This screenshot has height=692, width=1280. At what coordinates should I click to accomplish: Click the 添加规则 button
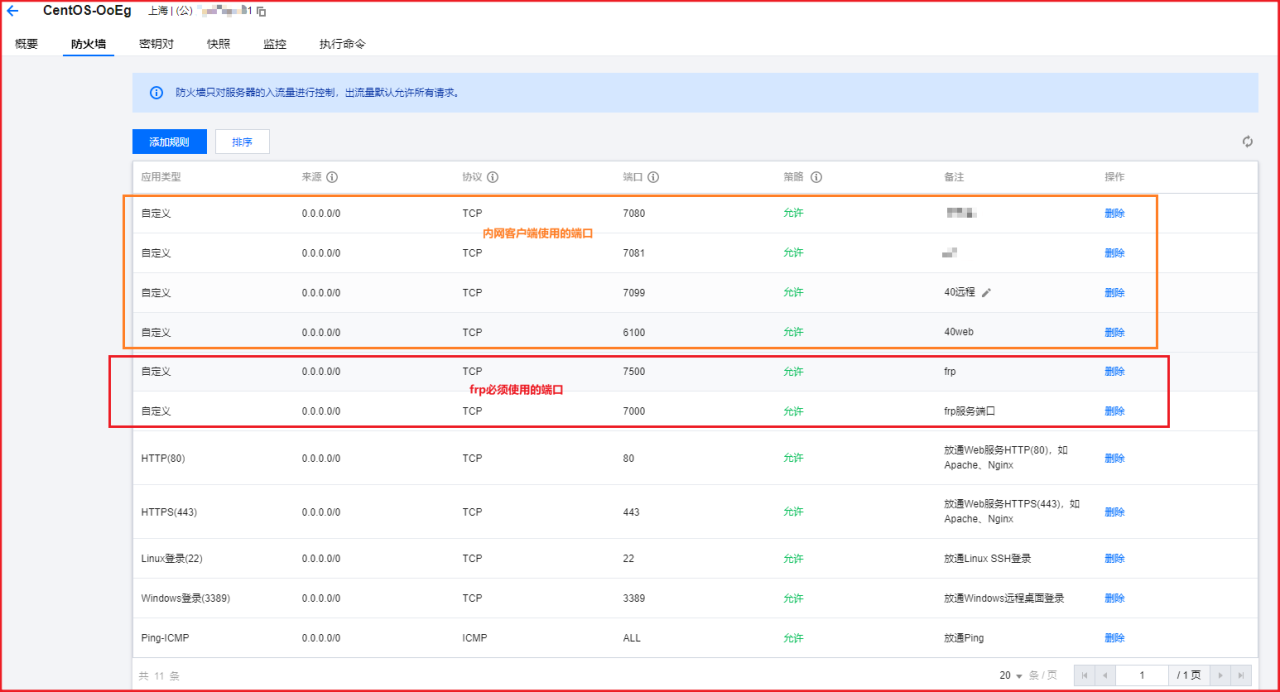pos(169,142)
